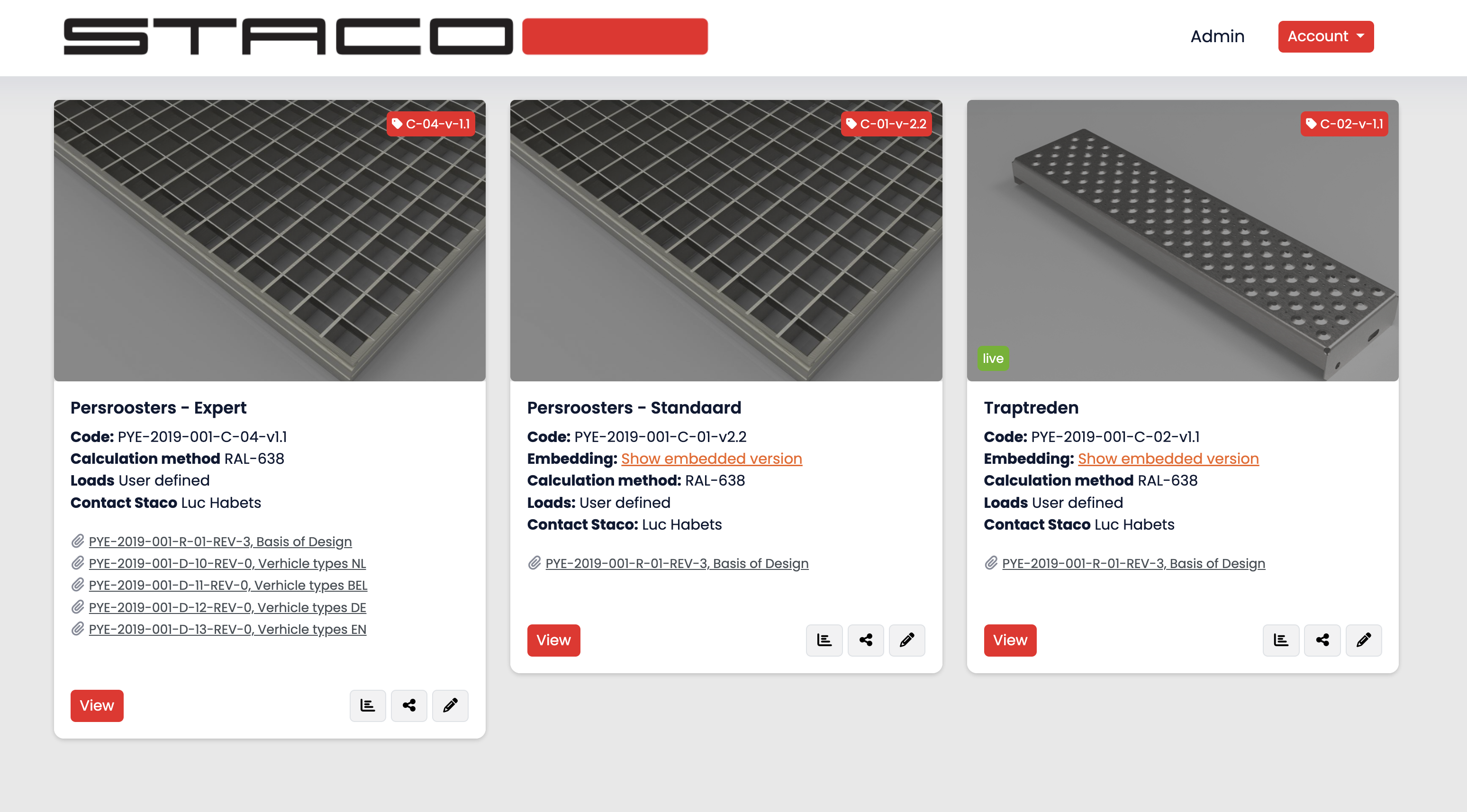
Task: Click the Persroosters - Expert title
Action: 158,408
